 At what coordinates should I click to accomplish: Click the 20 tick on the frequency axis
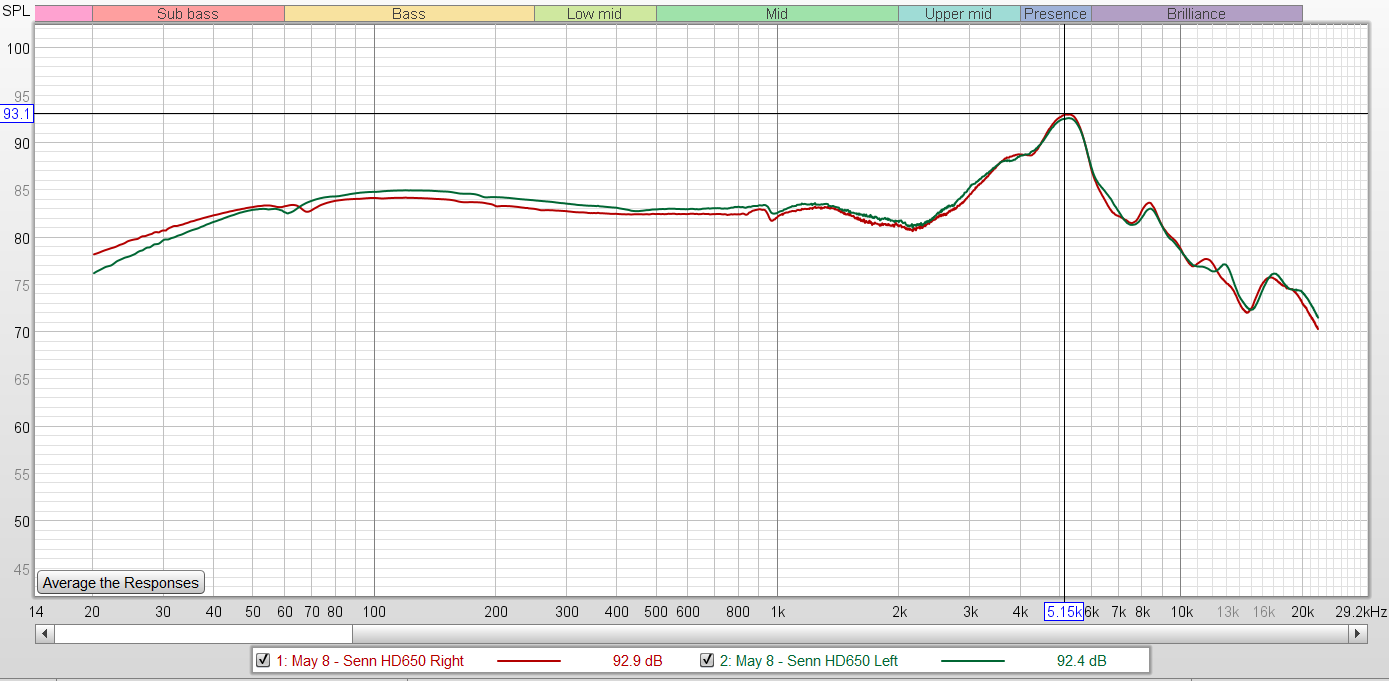[x=92, y=612]
